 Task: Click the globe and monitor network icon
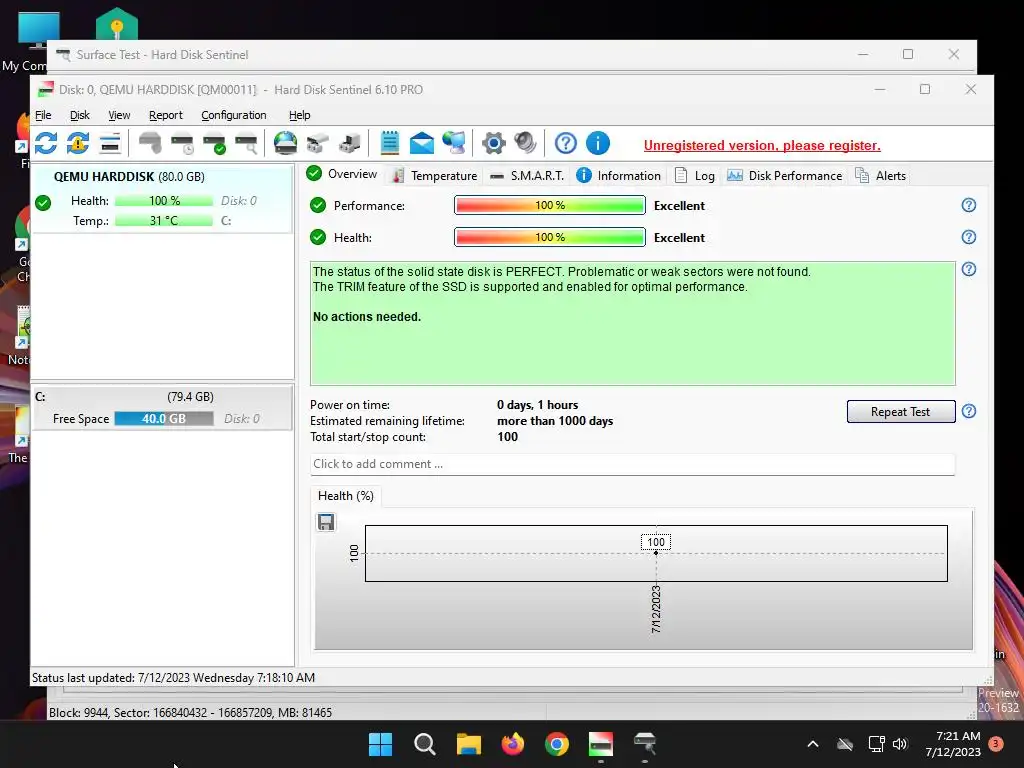(454, 143)
